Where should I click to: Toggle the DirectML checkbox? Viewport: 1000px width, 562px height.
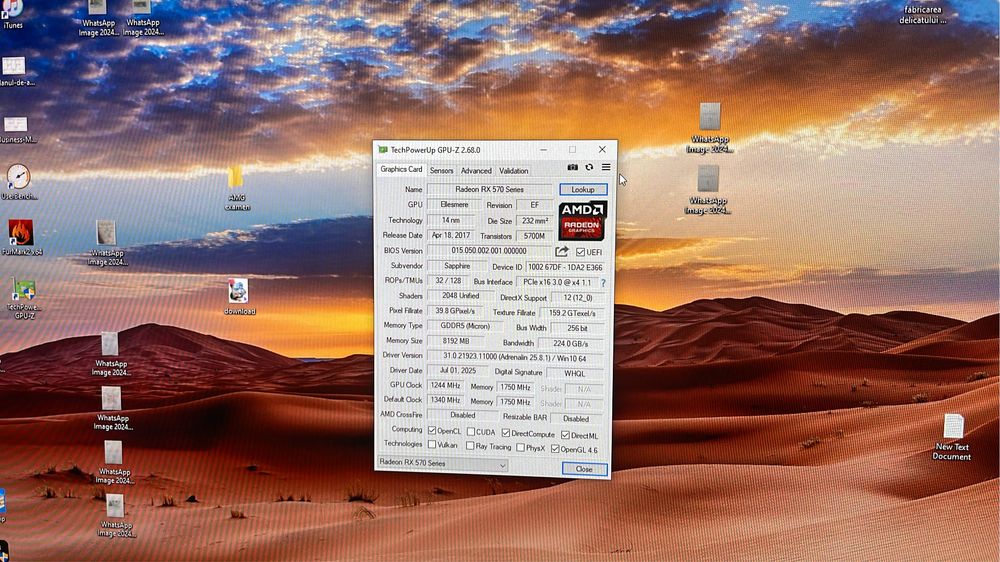(565, 435)
